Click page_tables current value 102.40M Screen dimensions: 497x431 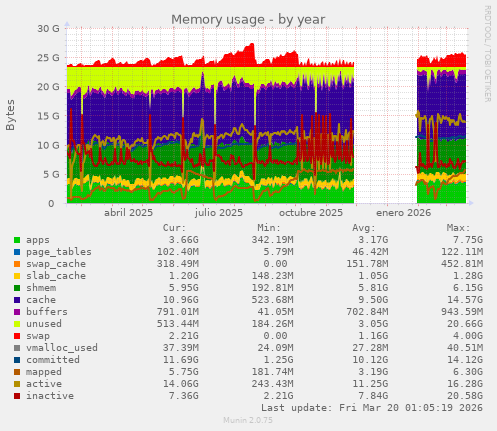pos(178,252)
